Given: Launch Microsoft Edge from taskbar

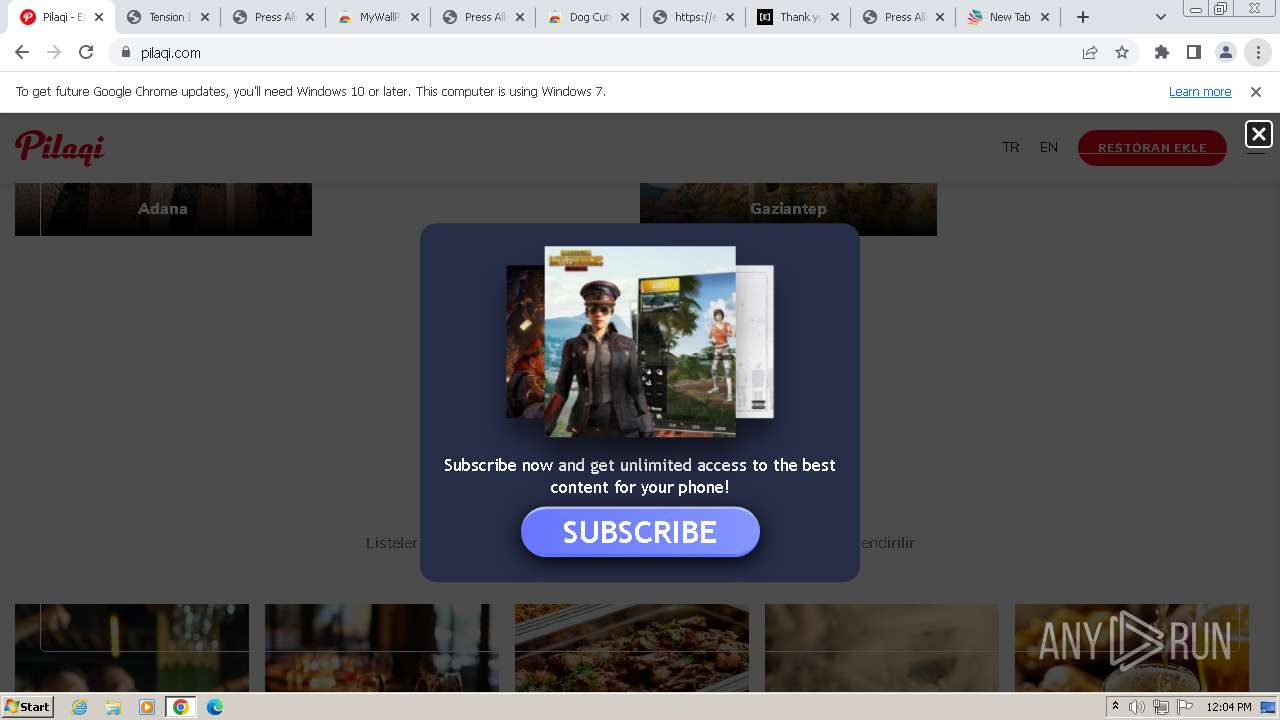Looking at the screenshot, I should (215, 707).
